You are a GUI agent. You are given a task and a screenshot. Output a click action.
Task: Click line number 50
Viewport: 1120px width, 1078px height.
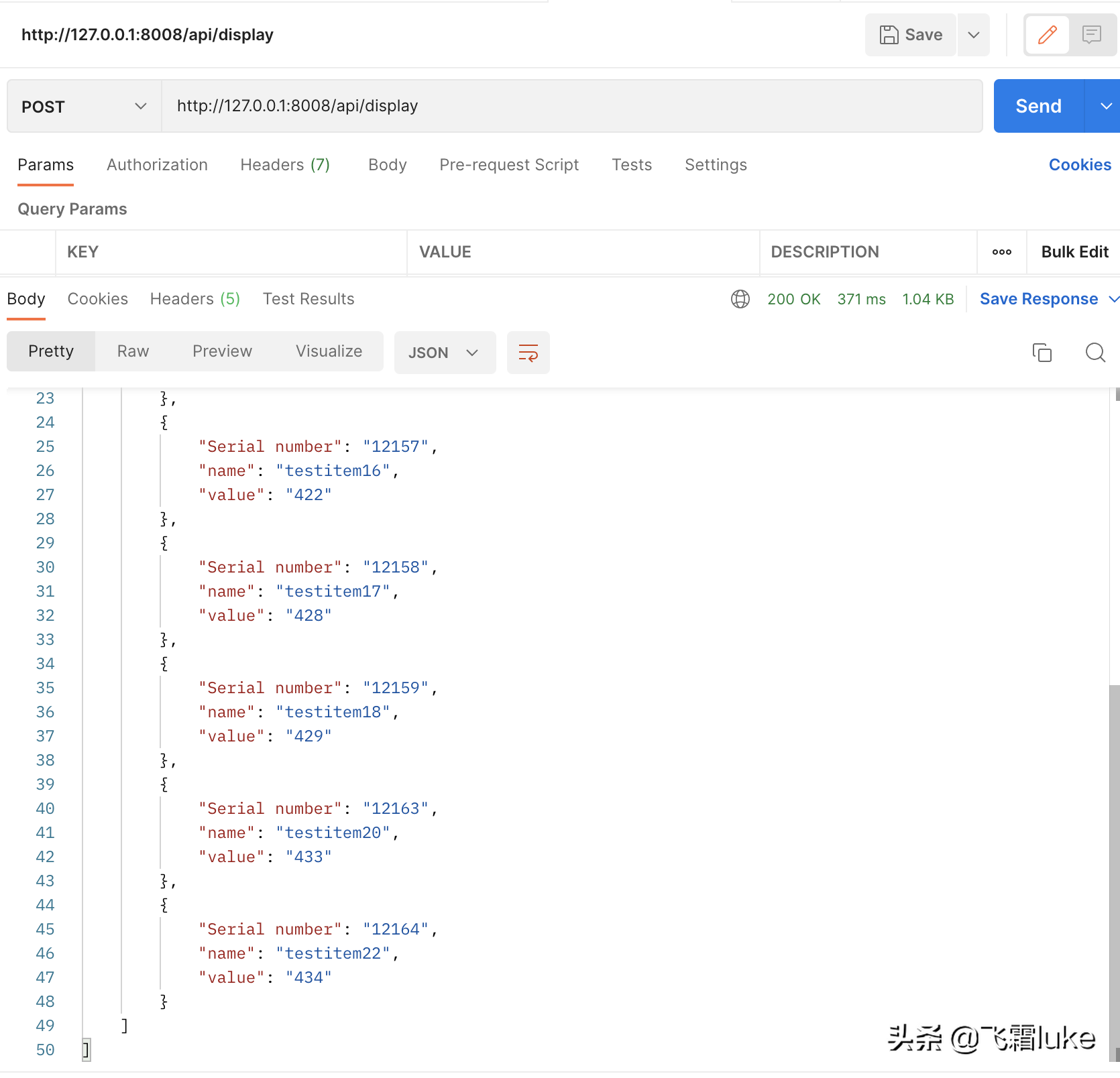tap(45, 1051)
